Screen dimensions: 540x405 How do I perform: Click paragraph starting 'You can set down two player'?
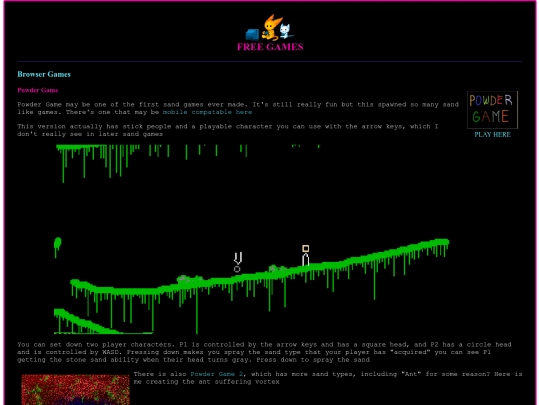tap(264, 352)
